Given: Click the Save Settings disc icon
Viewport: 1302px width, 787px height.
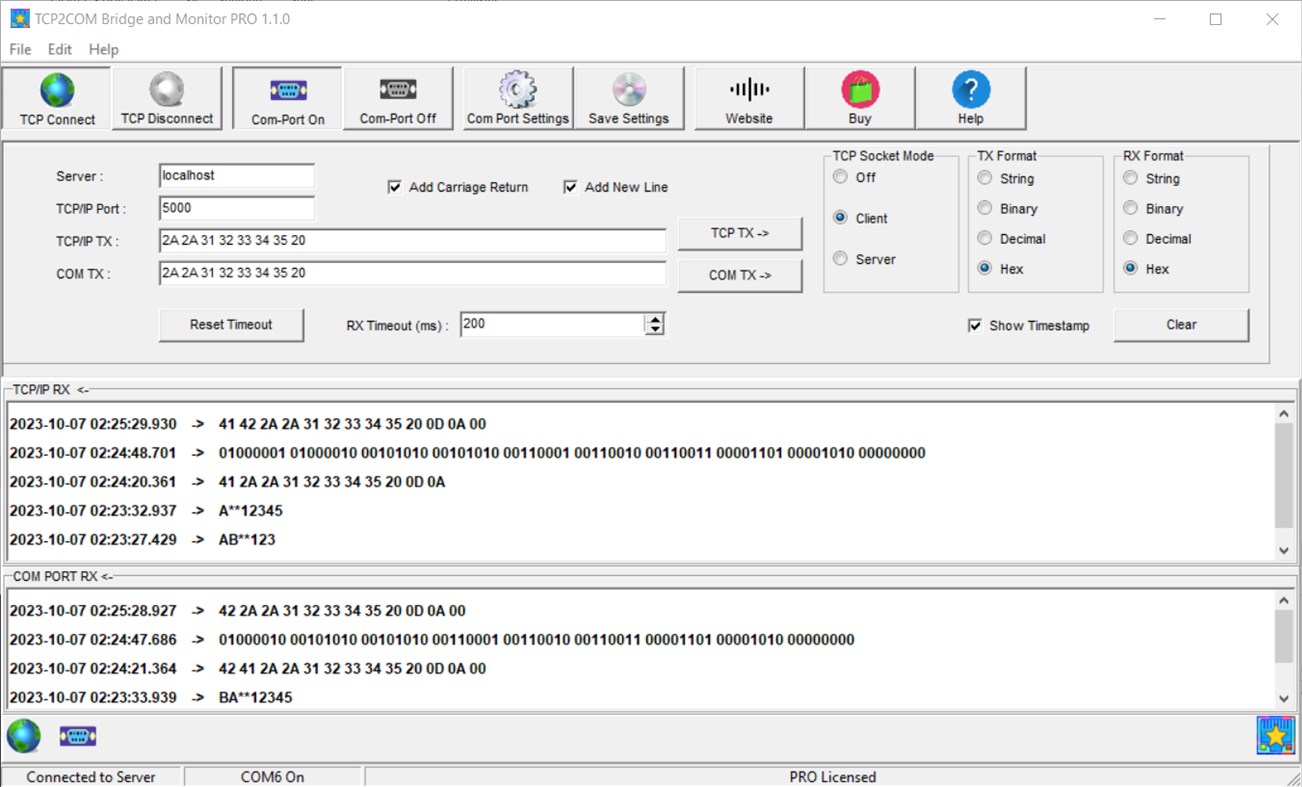Looking at the screenshot, I should coord(630,97).
